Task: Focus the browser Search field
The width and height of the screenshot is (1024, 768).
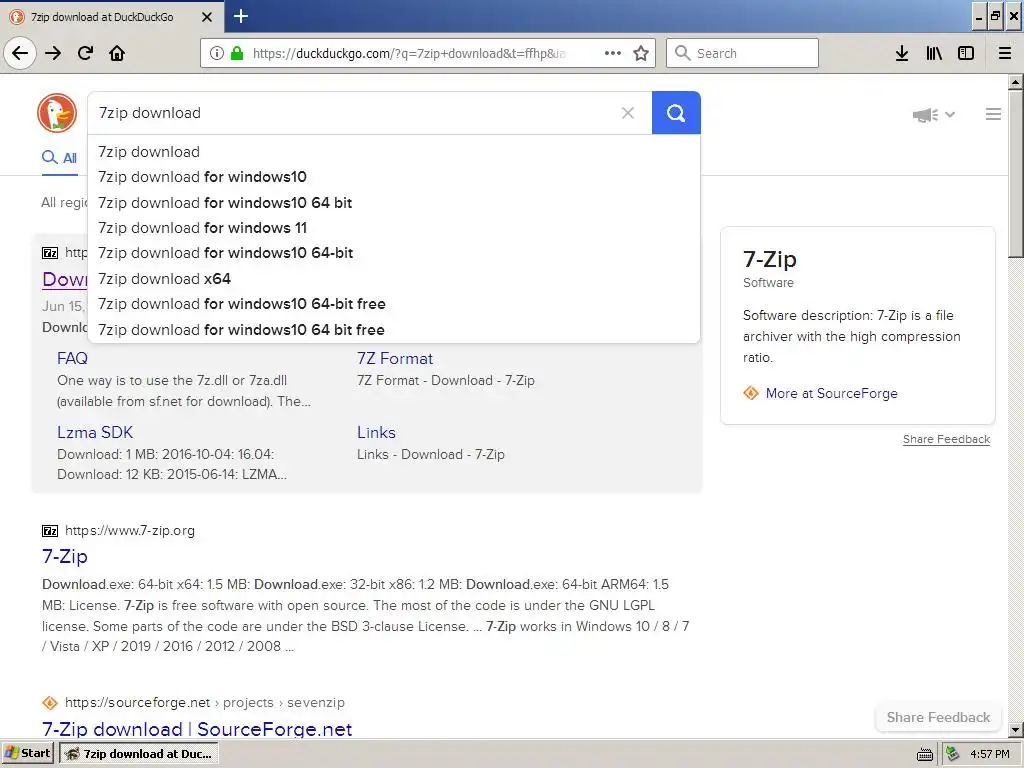Action: 743,53
